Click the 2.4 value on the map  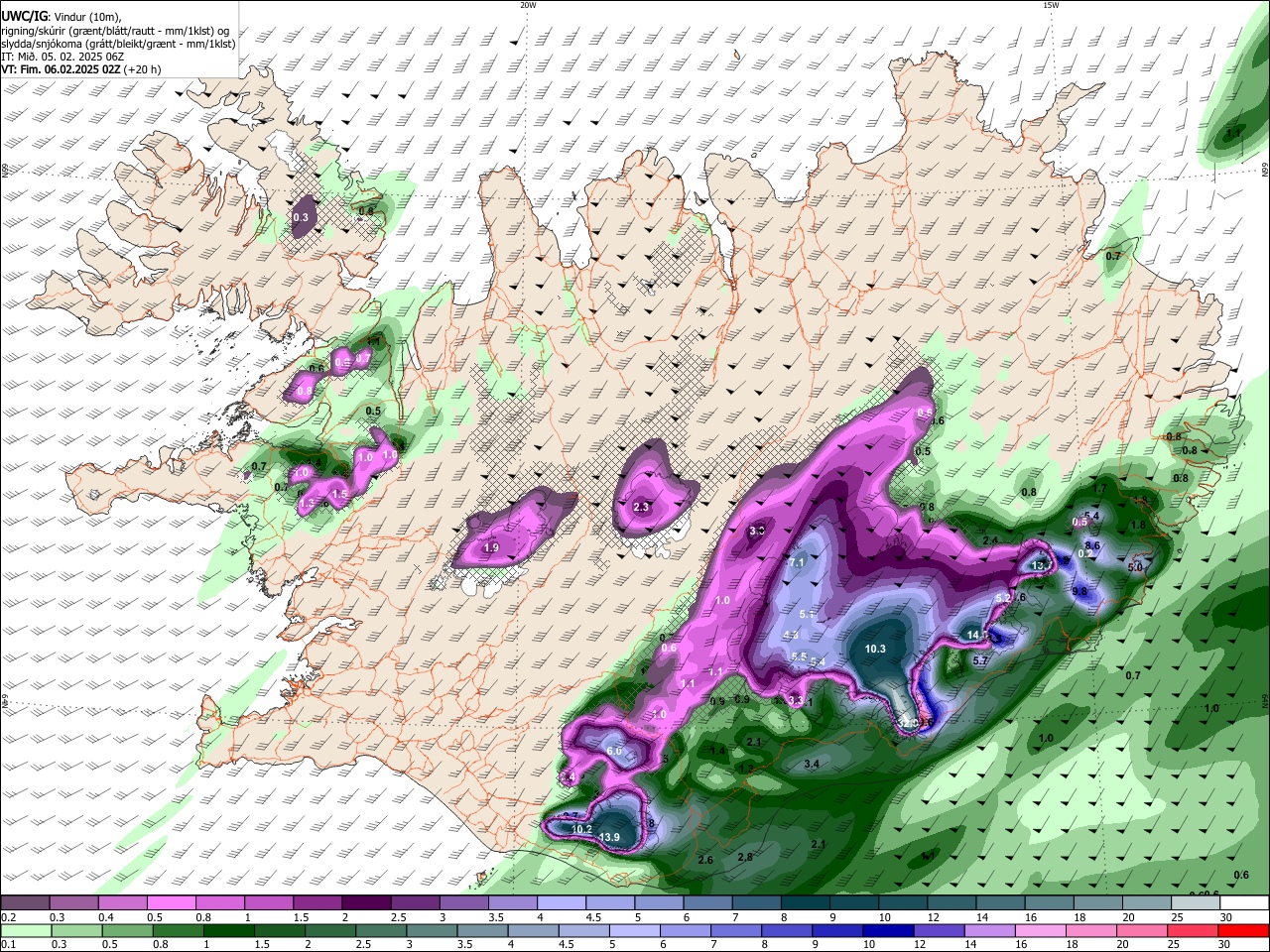[x=990, y=539]
